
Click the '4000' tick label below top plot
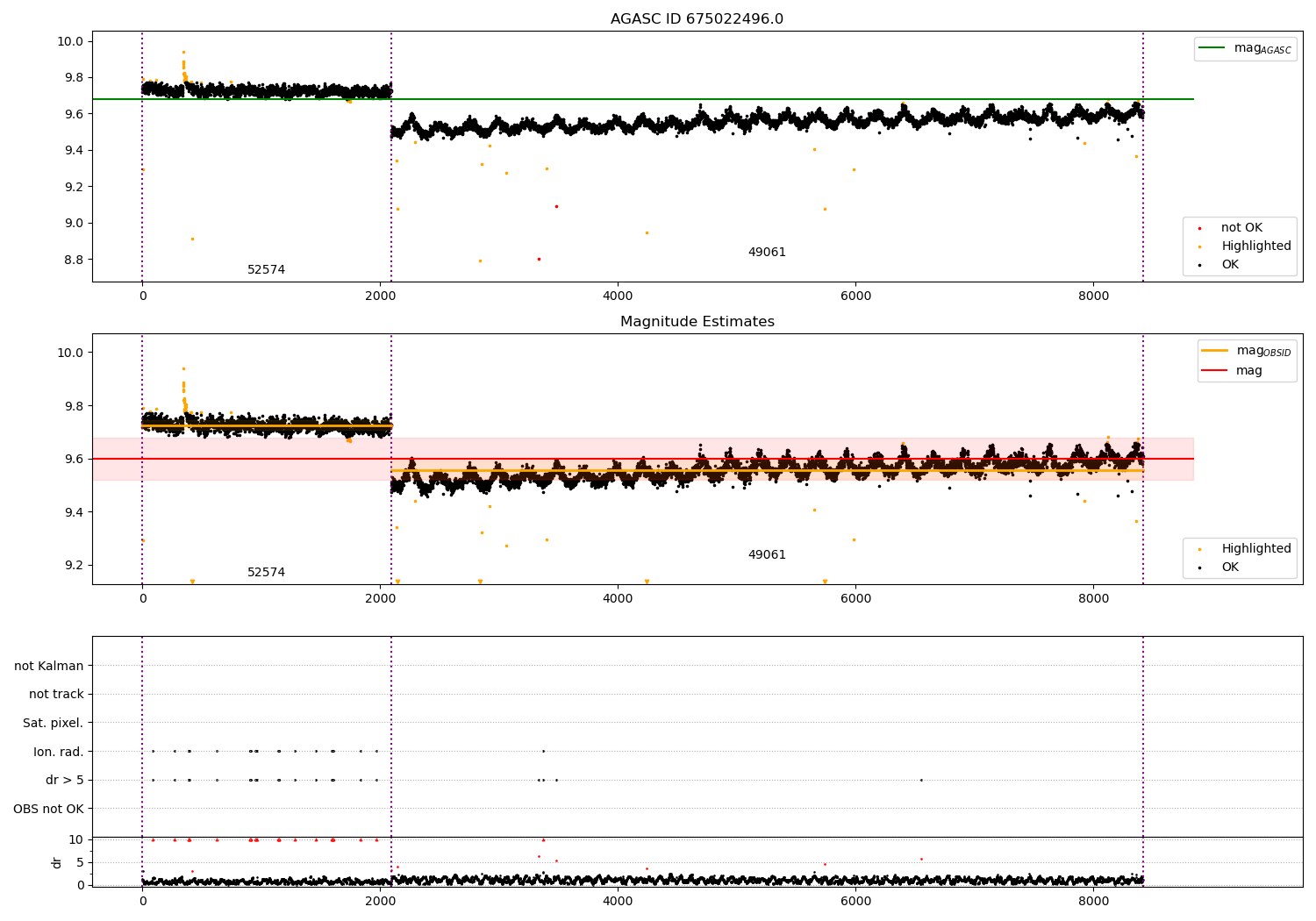(x=618, y=296)
